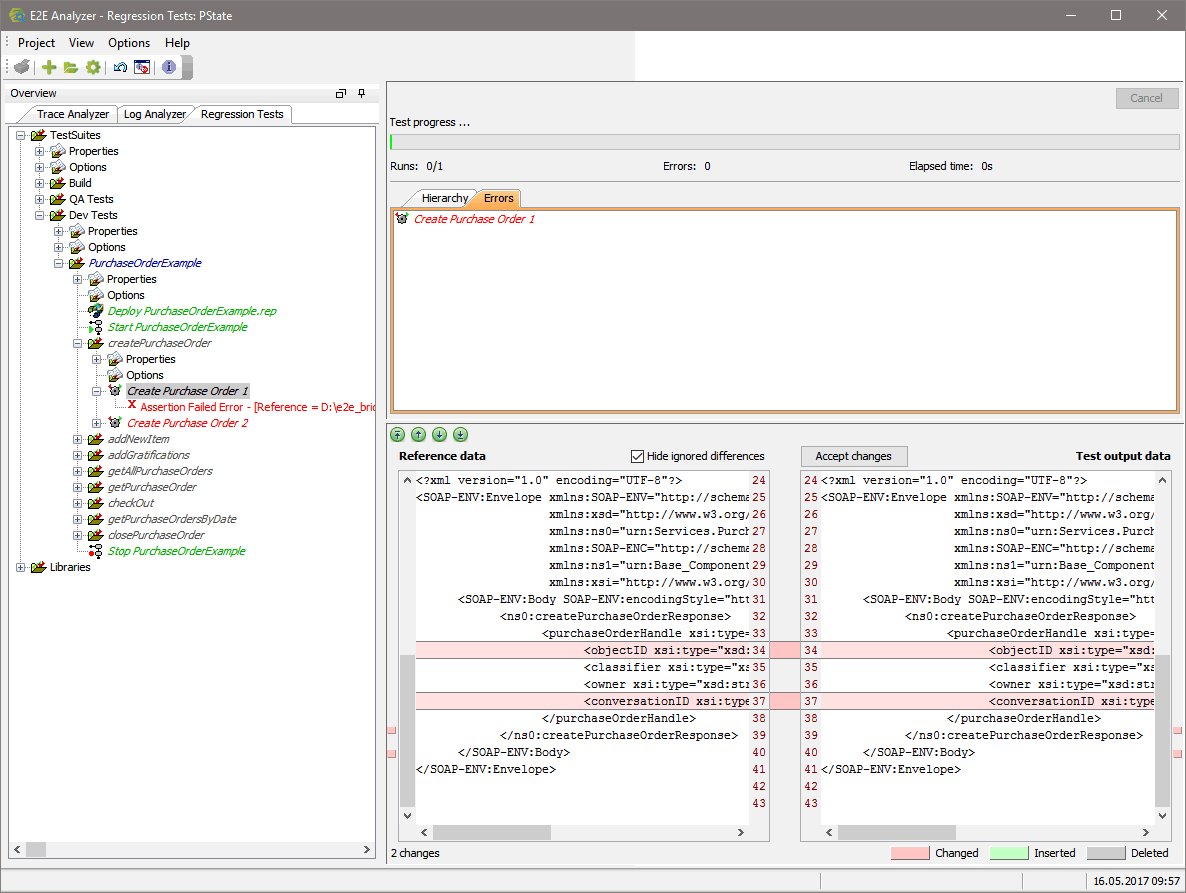1186x893 pixels.
Task: Jump to first difference with topmost green arrow
Action: (x=396, y=434)
